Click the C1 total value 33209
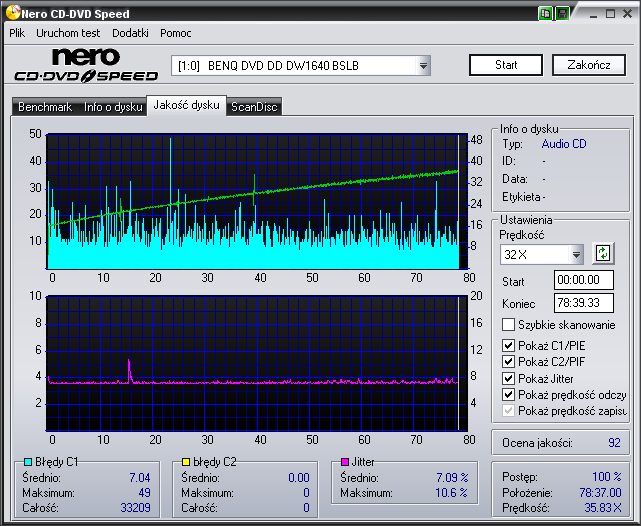 [x=135, y=508]
